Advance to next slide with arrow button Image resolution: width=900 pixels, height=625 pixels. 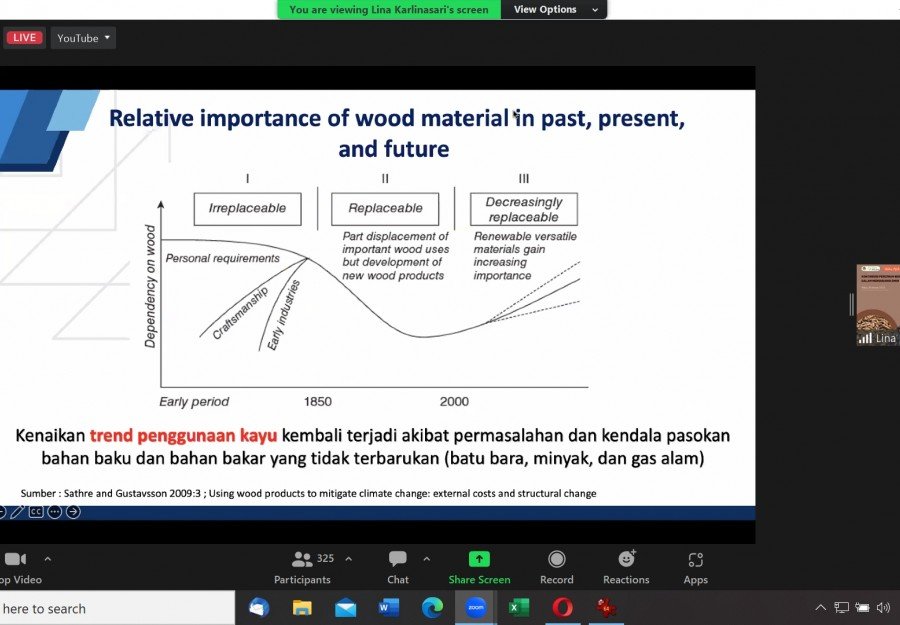coord(73,511)
